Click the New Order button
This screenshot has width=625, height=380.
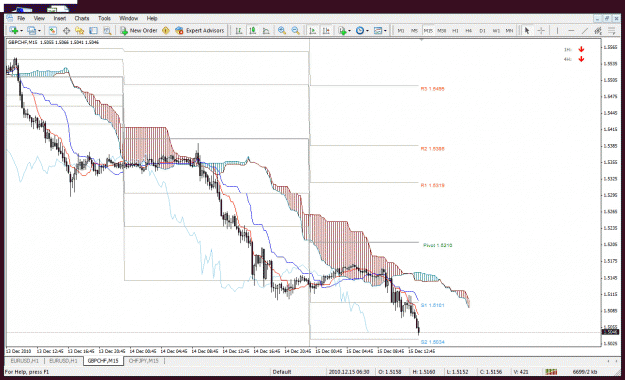click(x=139, y=31)
